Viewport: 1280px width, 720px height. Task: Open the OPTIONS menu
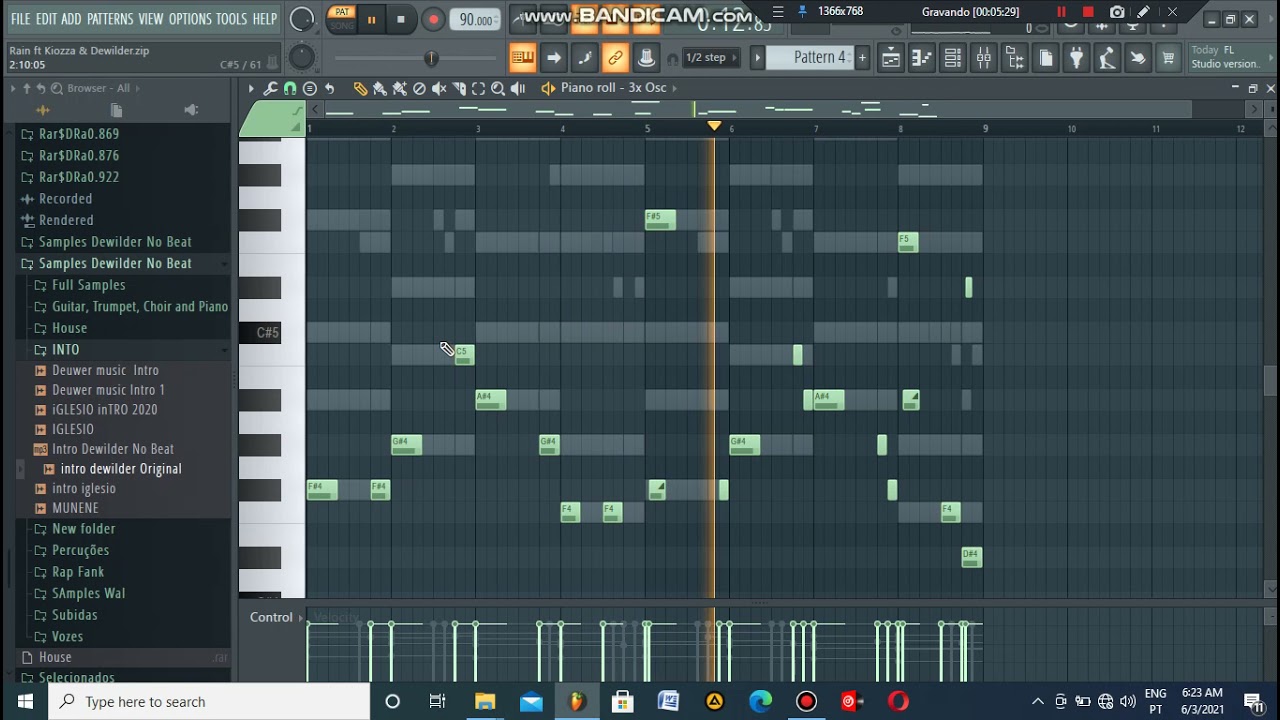[190, 19]
